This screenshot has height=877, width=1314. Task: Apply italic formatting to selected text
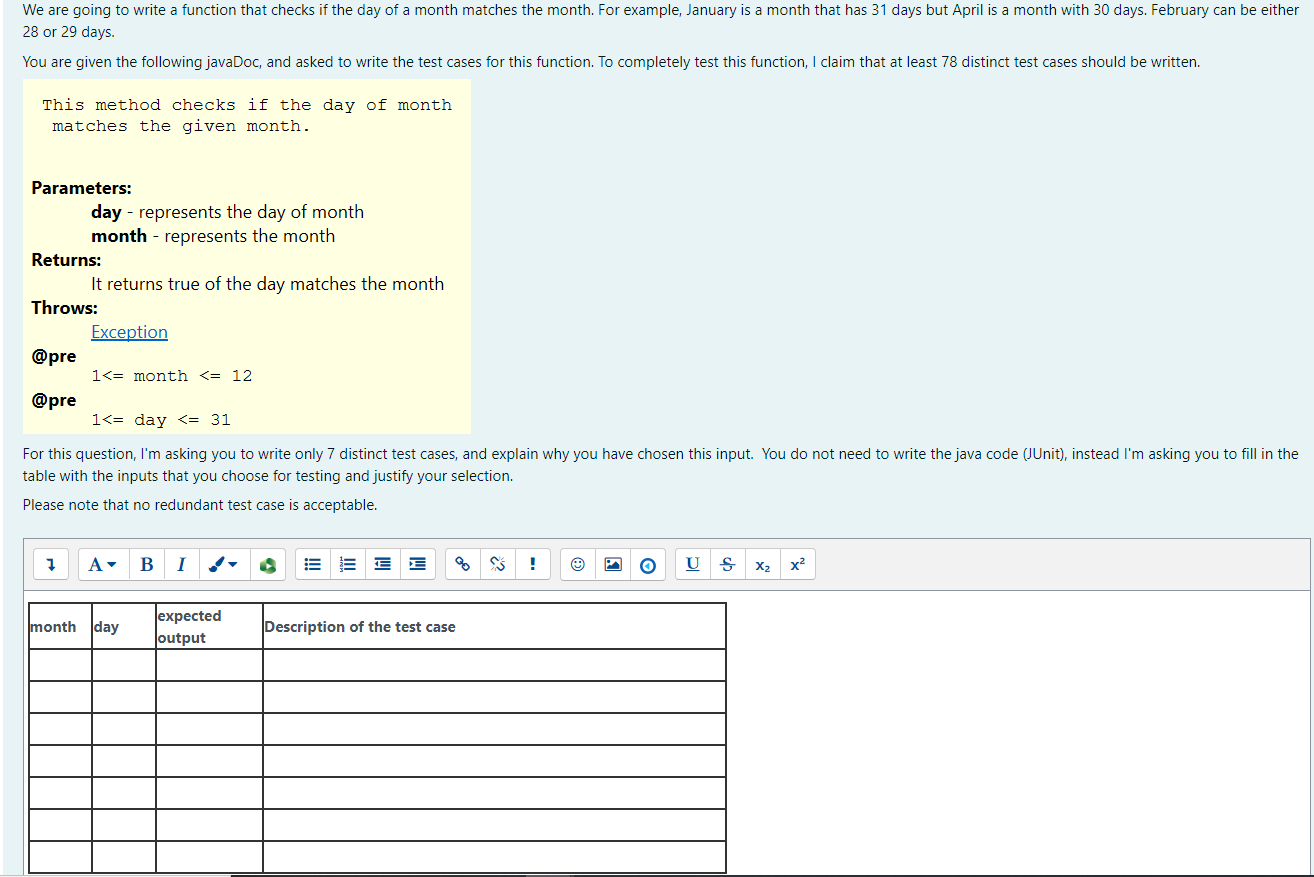pos(181,564)
